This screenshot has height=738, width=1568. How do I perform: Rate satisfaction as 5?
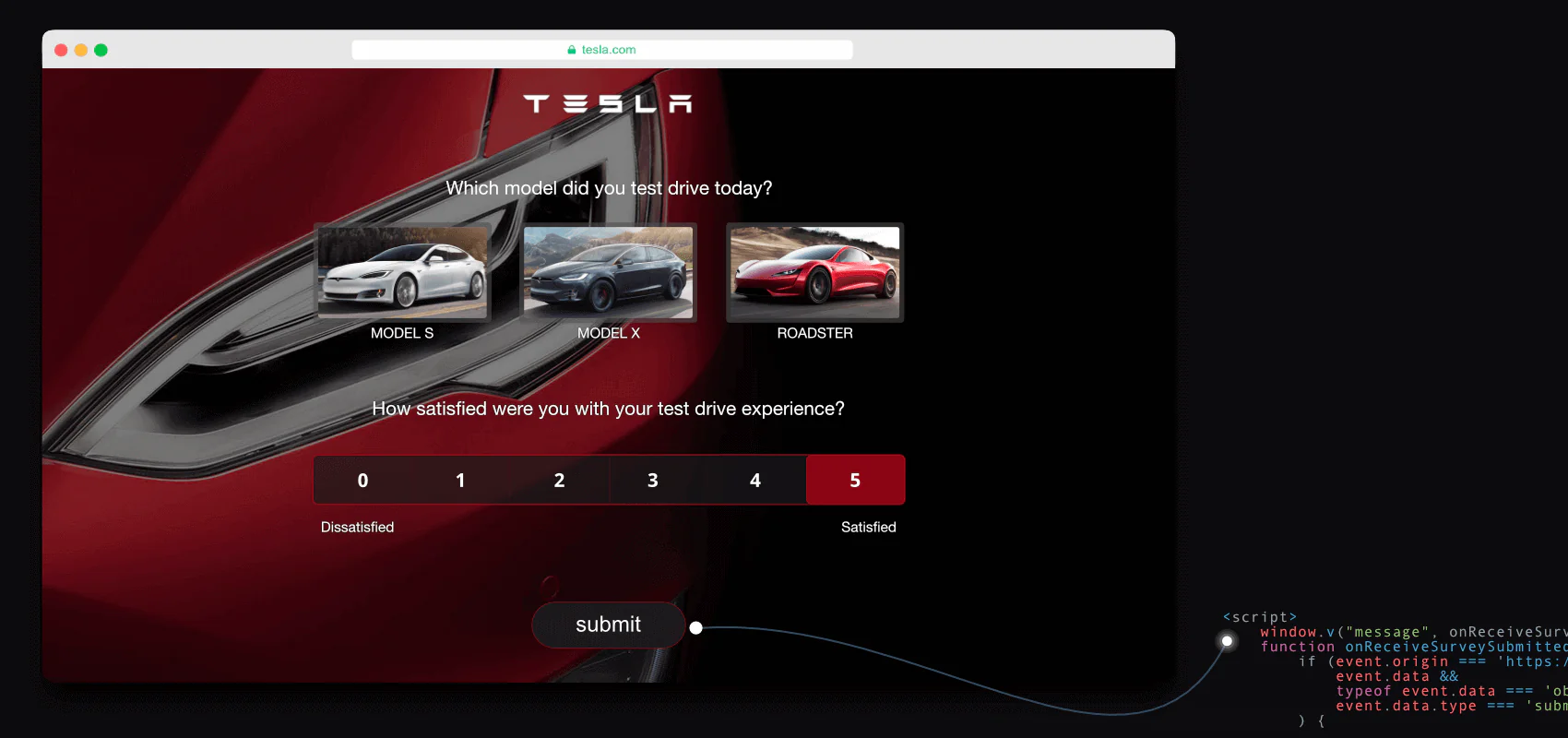click(x=855, y=480)
